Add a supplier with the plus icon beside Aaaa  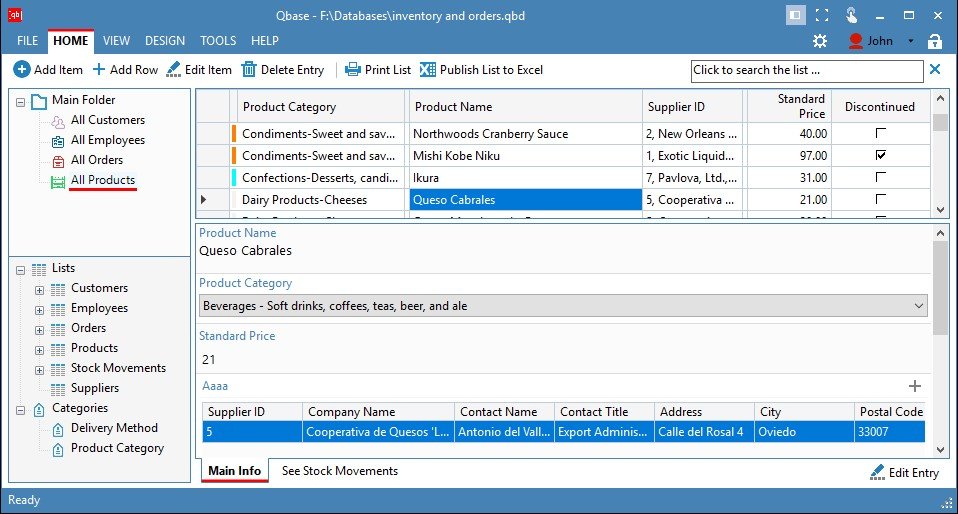pyautogui.click(x=915, y=386)
